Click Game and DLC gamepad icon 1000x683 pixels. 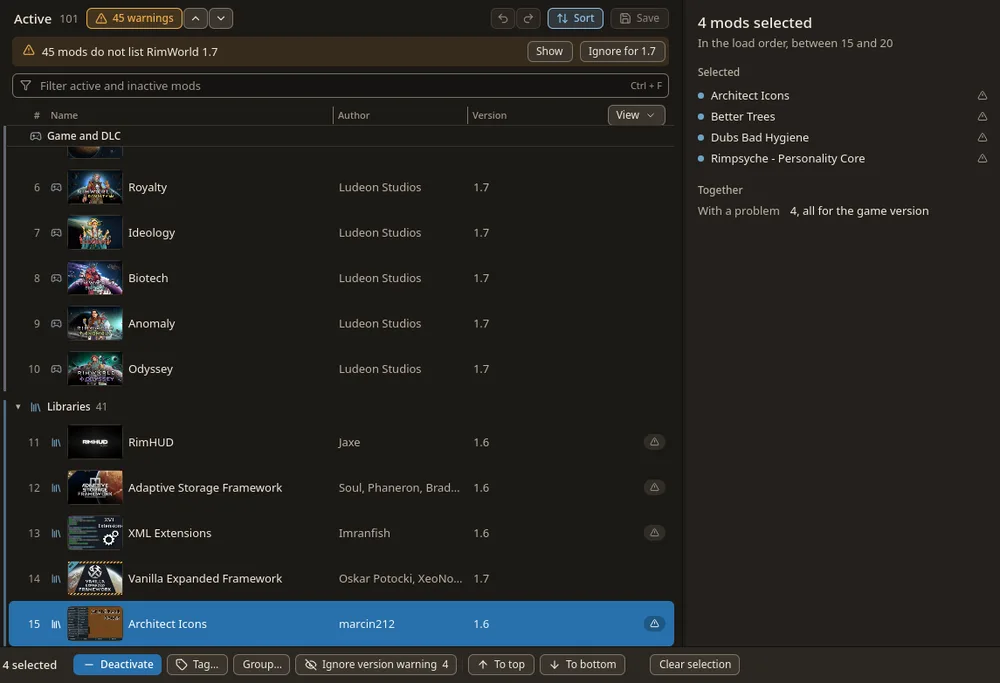click(36, 136)
